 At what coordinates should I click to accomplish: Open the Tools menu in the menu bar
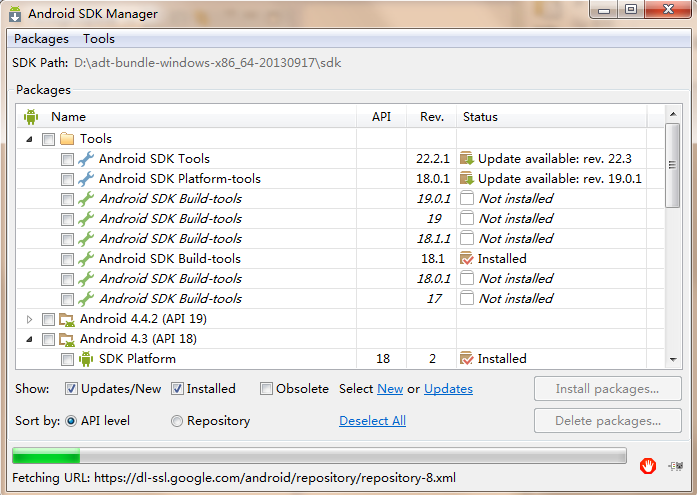tap(99, 39)
